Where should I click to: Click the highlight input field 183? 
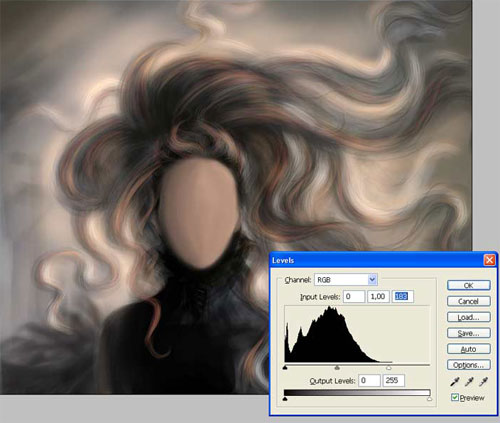tap(403, 296)
